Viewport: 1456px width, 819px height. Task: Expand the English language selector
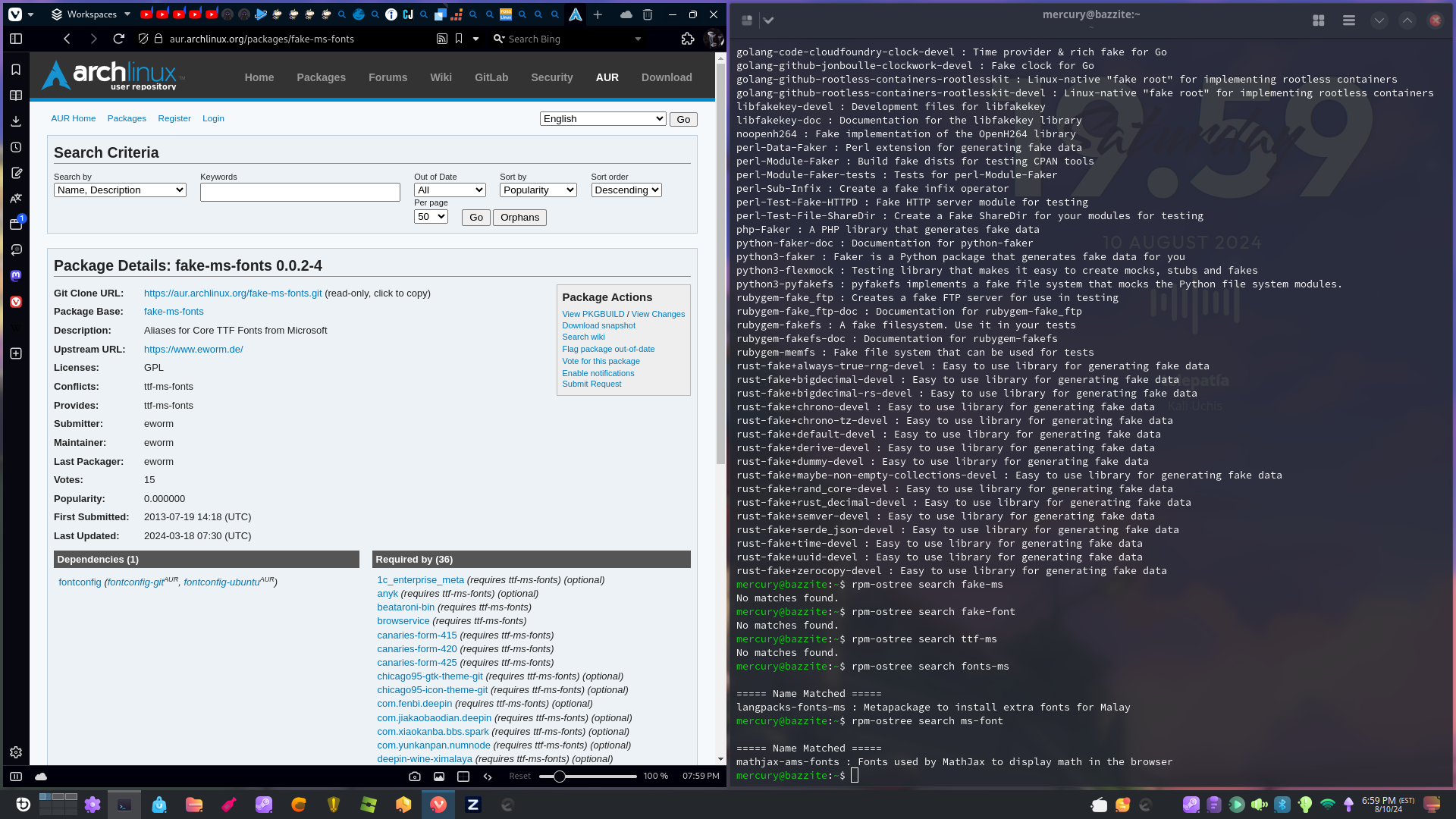603,119
